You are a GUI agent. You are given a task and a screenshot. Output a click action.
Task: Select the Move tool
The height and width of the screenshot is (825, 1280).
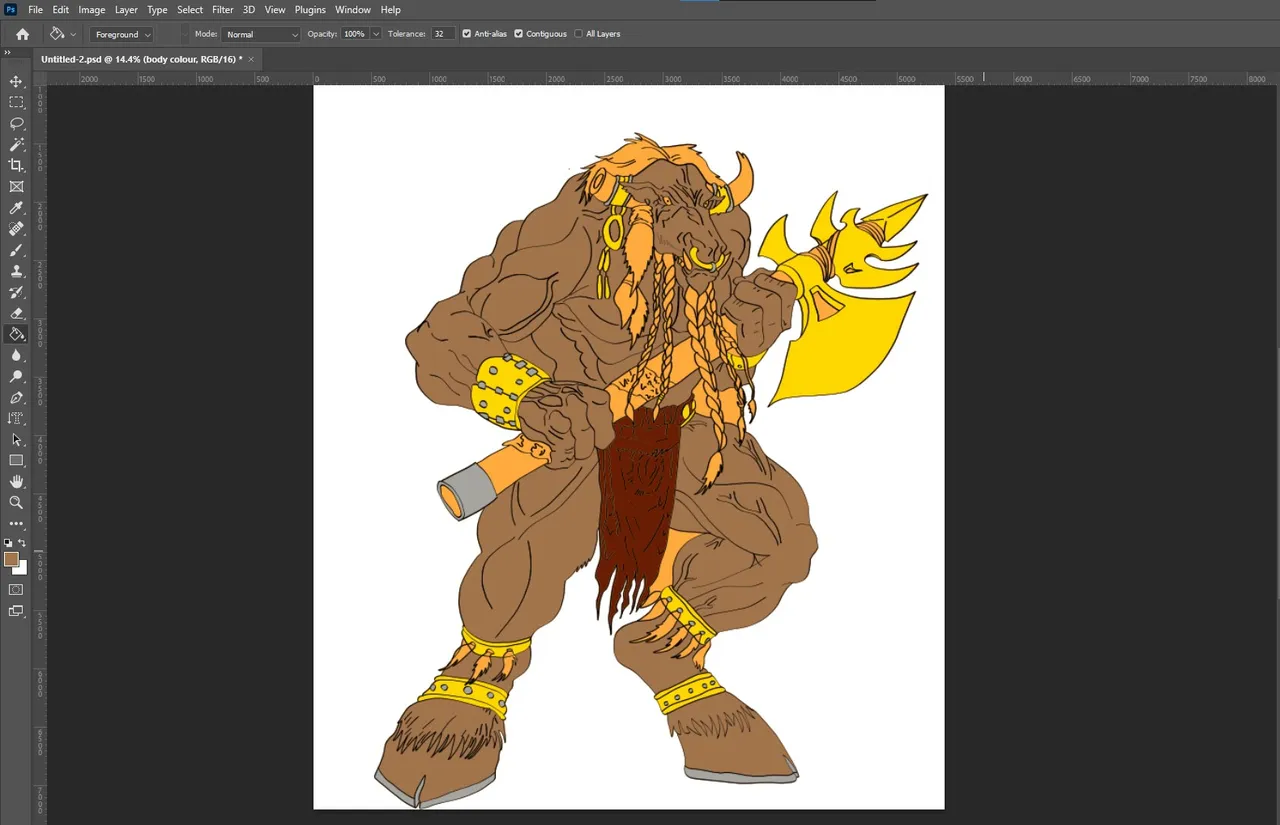pyautogui.click(x=16, y=81)
